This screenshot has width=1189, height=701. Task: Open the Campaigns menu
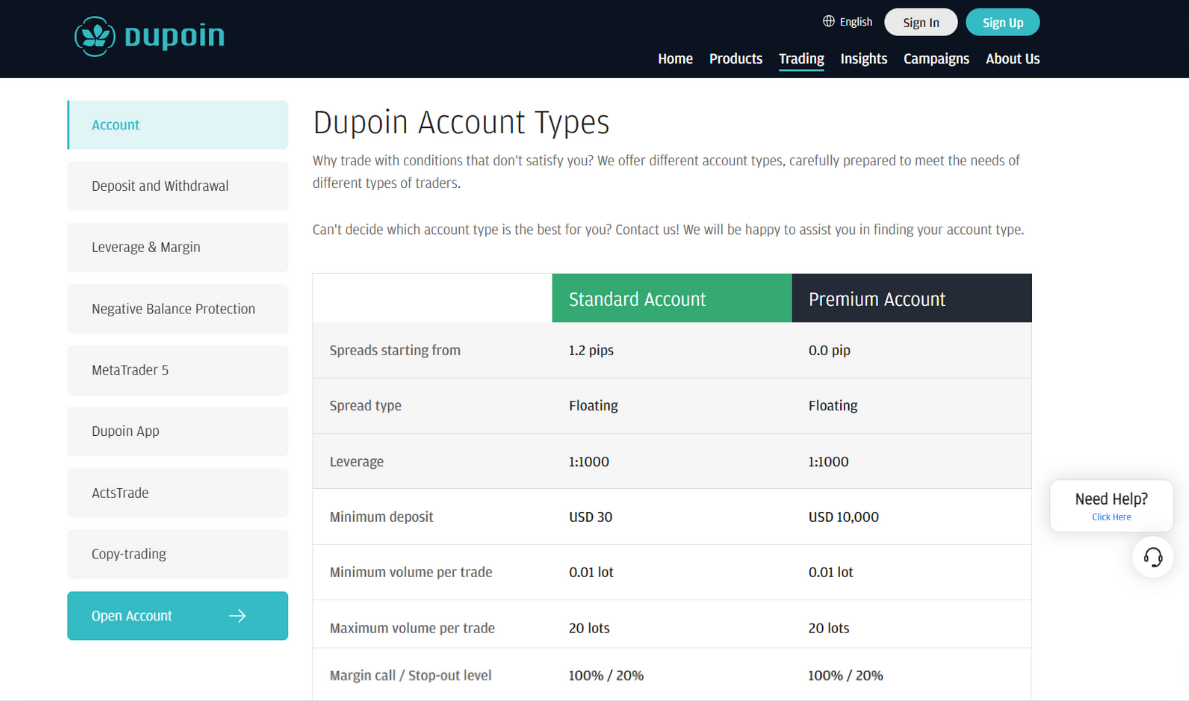[x=936, y=58]
